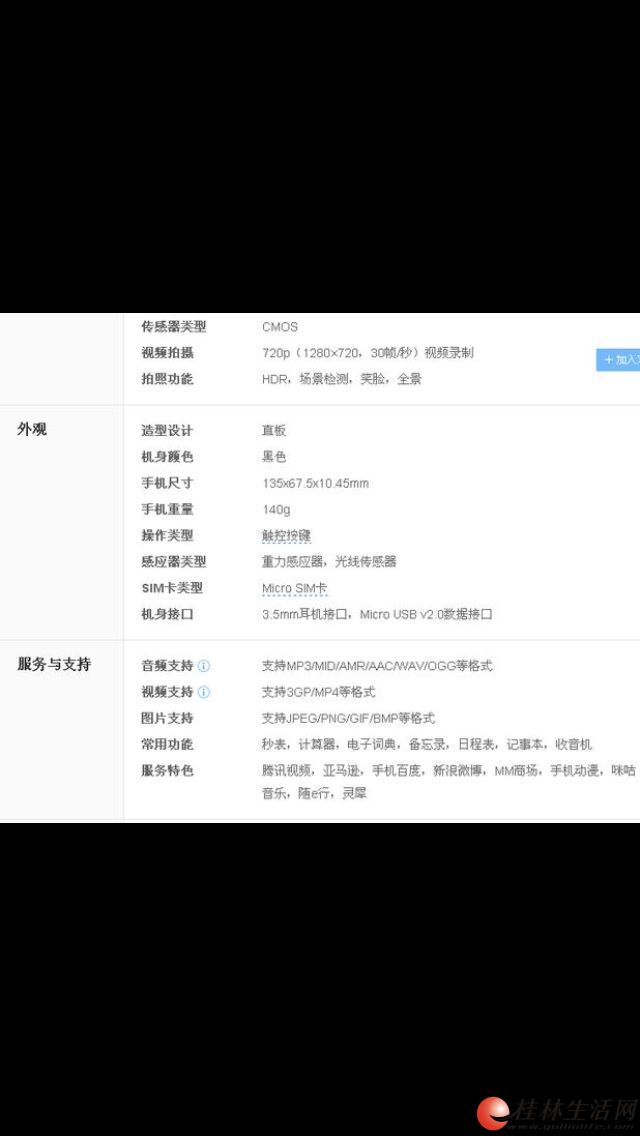This screenshot has height=1136, width=640.
Task: Click the 手机尺寸 value 135x67.5x10.45mm
Action: pyautogui.click(x=315, y=484)
